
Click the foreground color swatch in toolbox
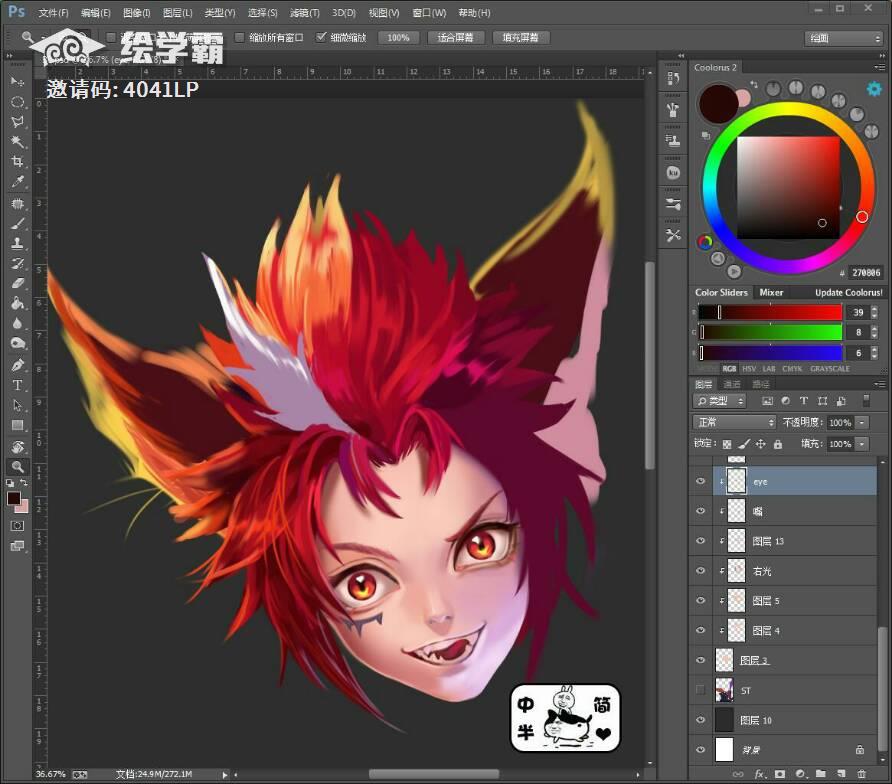pyautogui.click(x=13, y=498)
